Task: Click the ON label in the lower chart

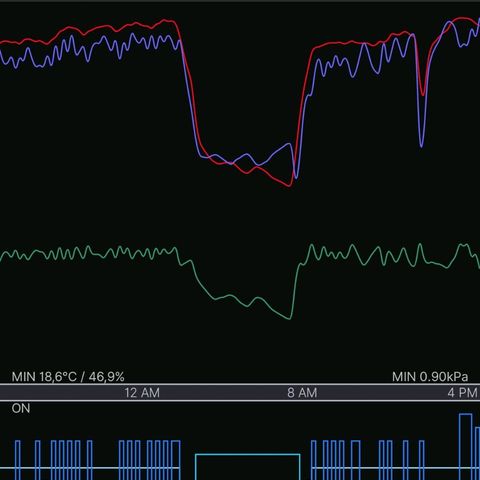Action: [21, 408]
